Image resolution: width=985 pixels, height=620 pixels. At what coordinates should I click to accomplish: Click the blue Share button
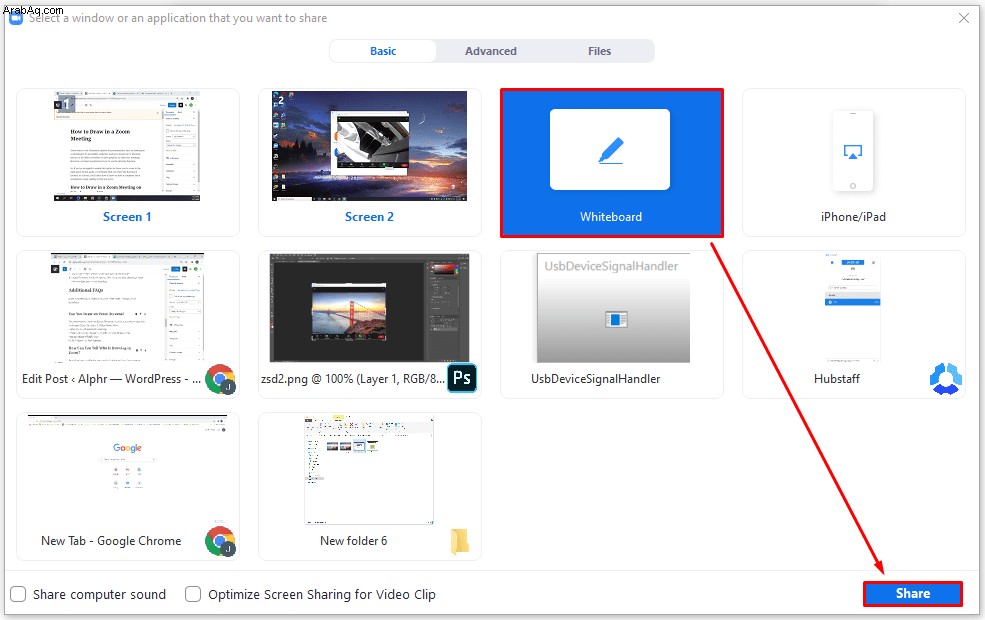[x=913, y=594]
